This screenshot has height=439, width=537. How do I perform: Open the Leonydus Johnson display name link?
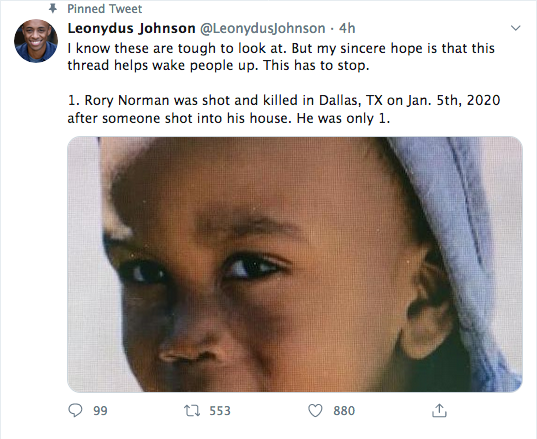click(x=132, y=28)
